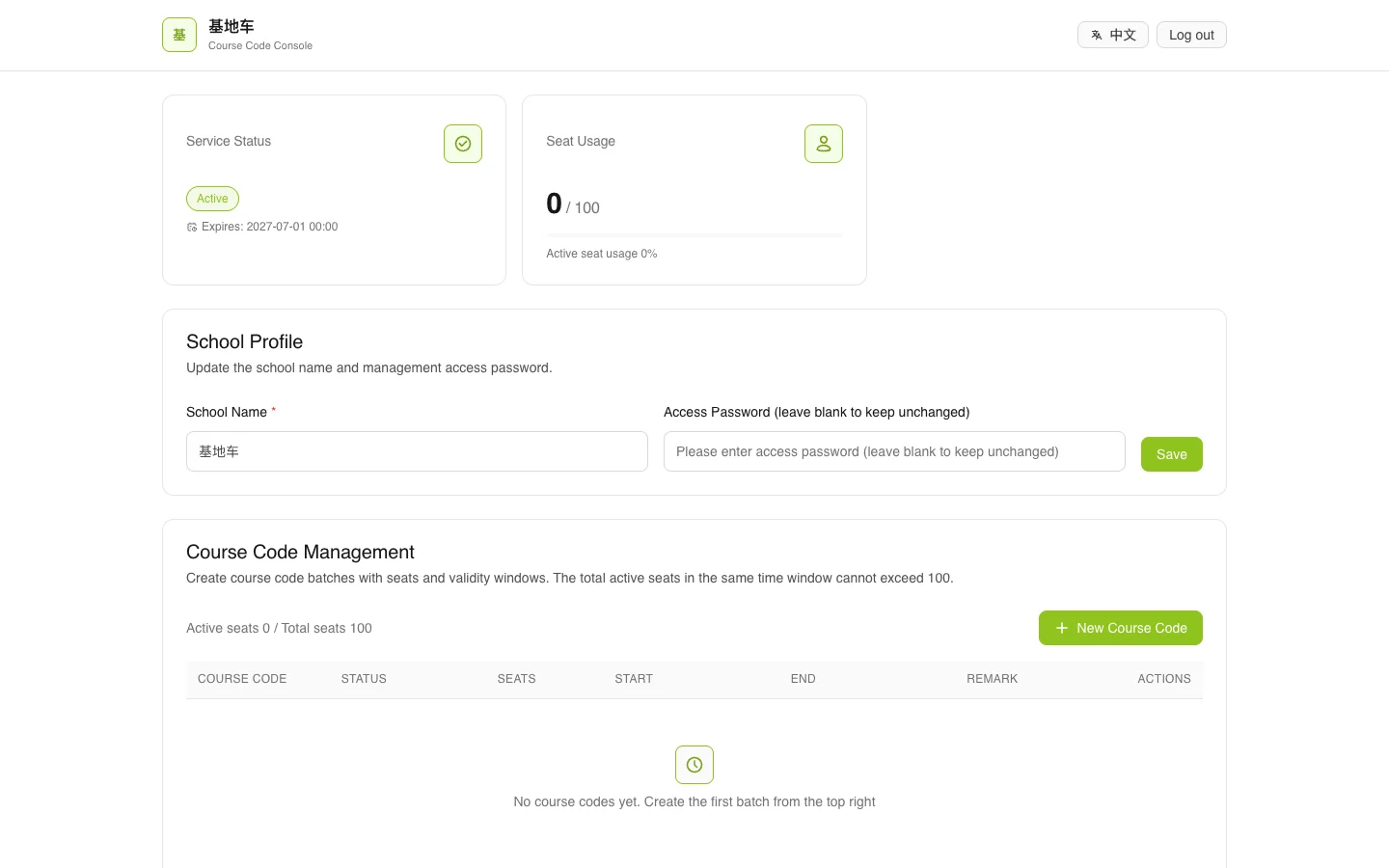The height and width of the screenshot is (868, 1389).
Task: Click the Update the school name description text
Action: click(x=369, y=367)
